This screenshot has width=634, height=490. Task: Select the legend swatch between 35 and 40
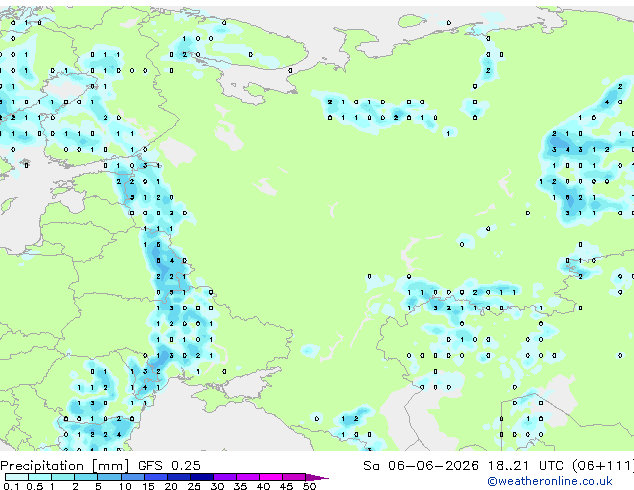coord(248,477)
